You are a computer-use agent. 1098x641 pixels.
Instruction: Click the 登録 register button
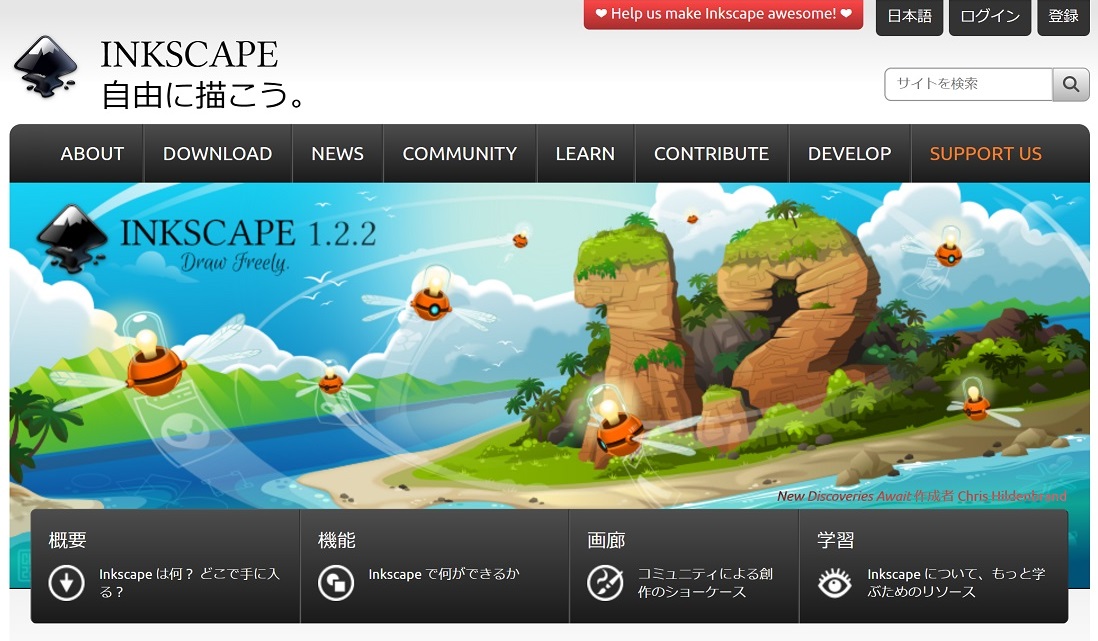[1063, 16]
